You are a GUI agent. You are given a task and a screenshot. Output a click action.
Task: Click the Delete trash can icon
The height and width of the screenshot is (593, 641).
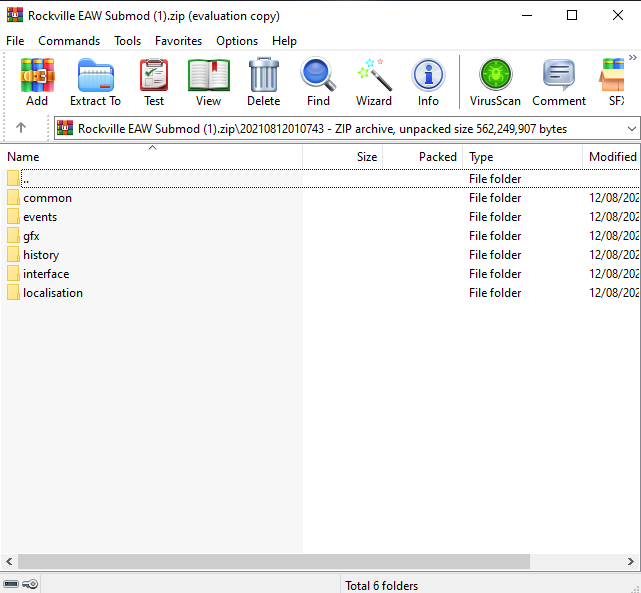(x=264, y=82)
